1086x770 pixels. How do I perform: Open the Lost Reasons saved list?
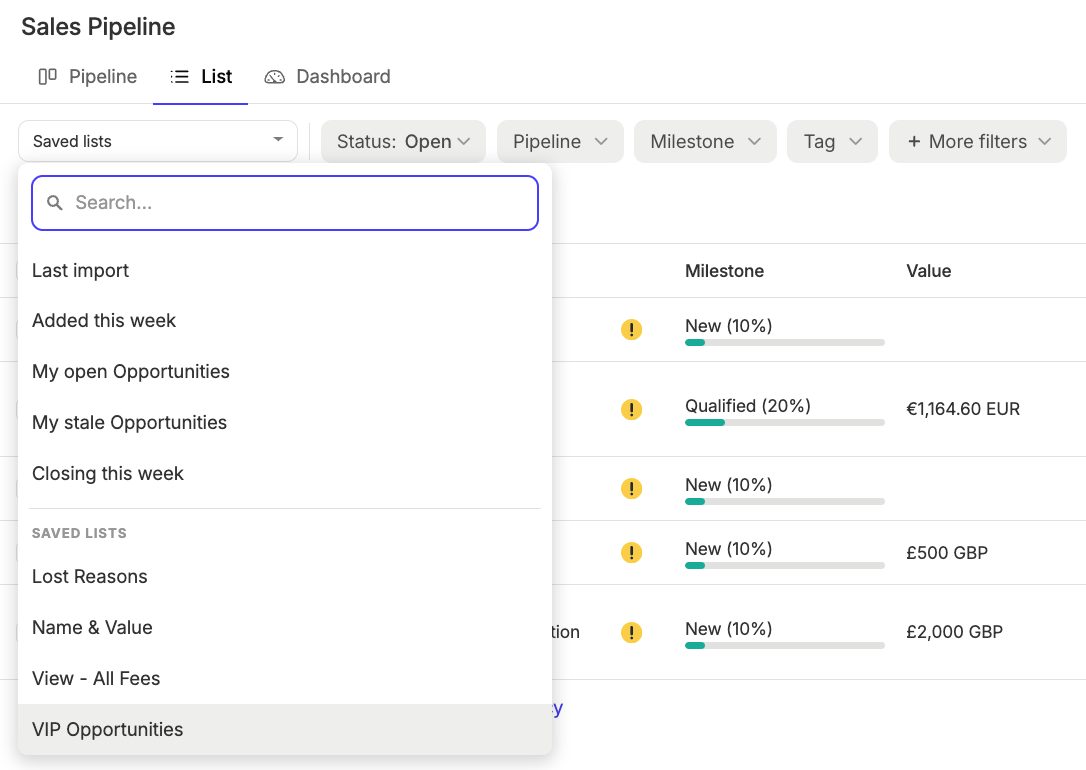(285, 577)
